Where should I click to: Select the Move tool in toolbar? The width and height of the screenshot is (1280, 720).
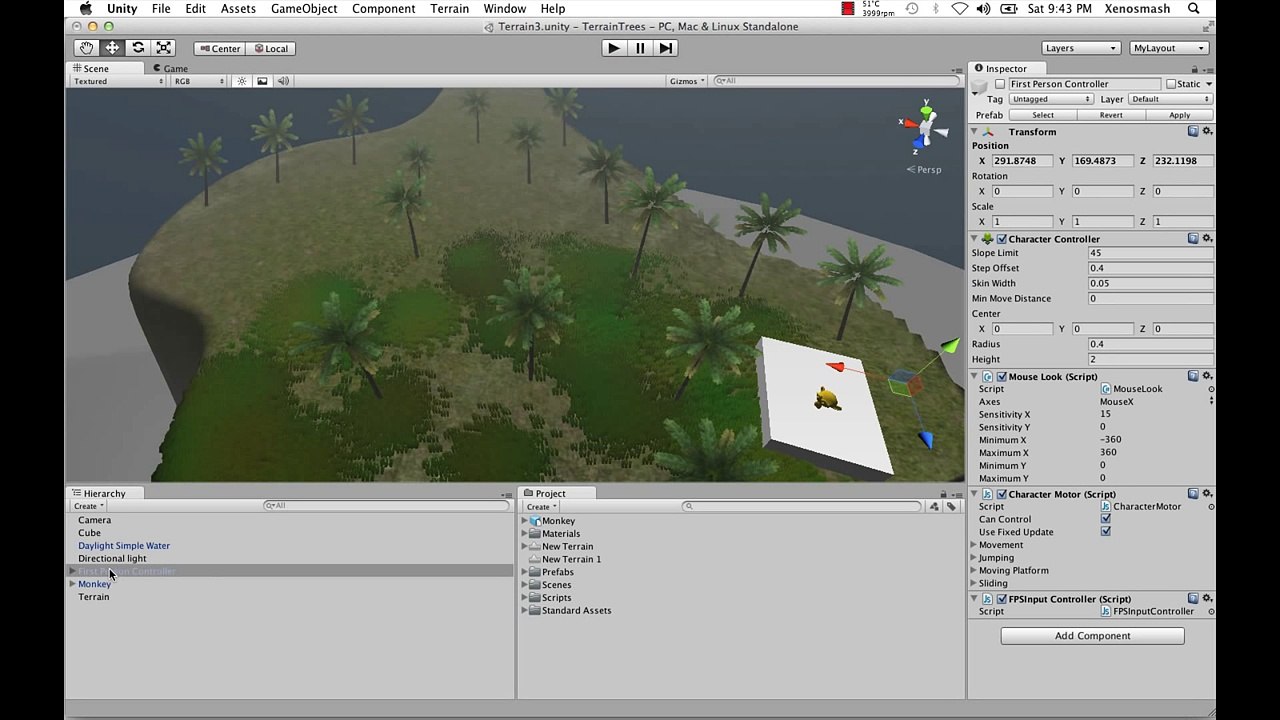(x=112, y=48)
